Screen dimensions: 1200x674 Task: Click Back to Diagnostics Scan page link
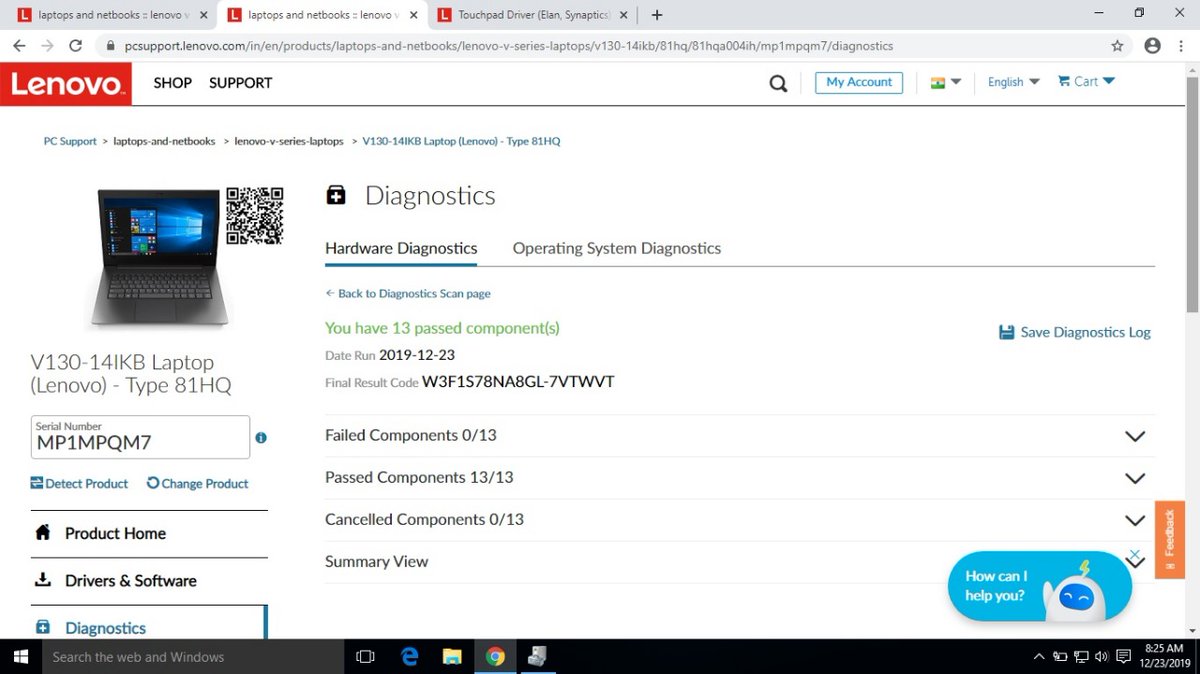408,294
